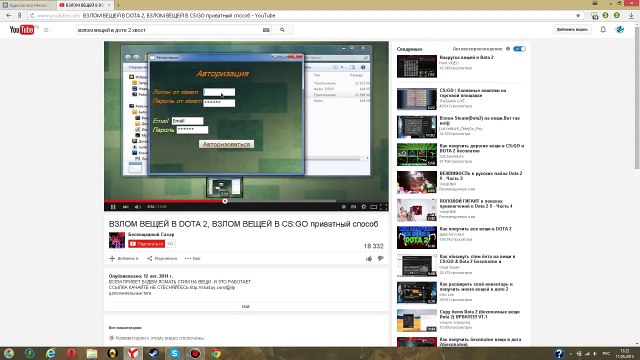
Task: Toggle the autoplay switch
Action: click(x=519, y=49)
